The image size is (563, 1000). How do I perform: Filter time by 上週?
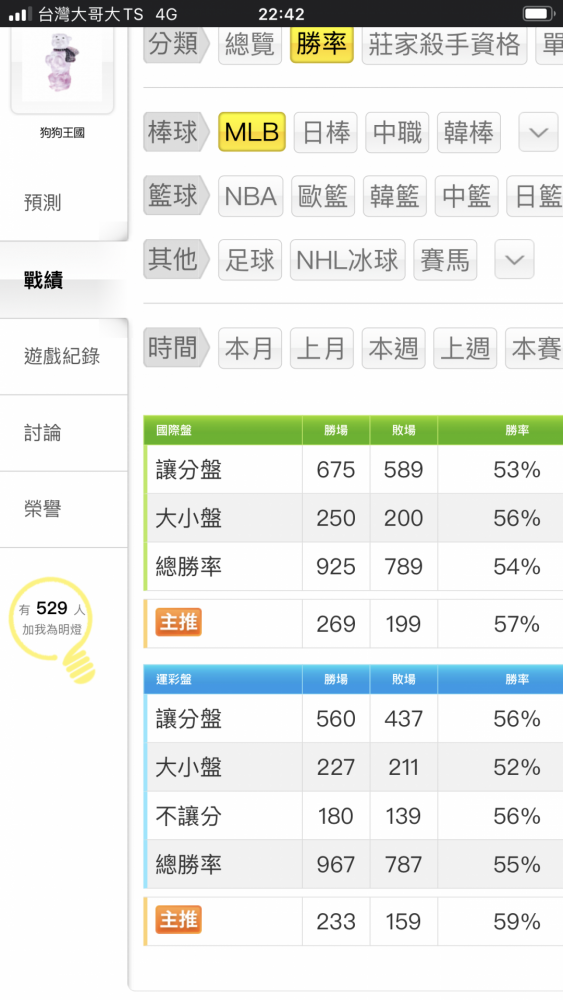click(x=465, y=348)
